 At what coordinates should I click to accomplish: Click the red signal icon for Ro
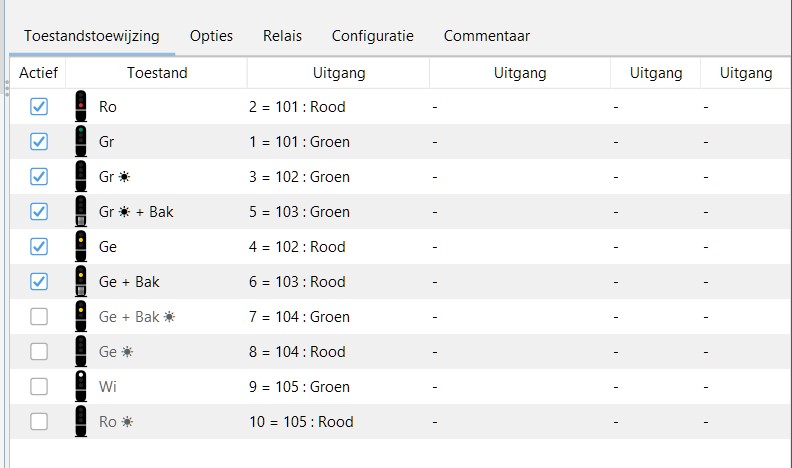point(81,107)
